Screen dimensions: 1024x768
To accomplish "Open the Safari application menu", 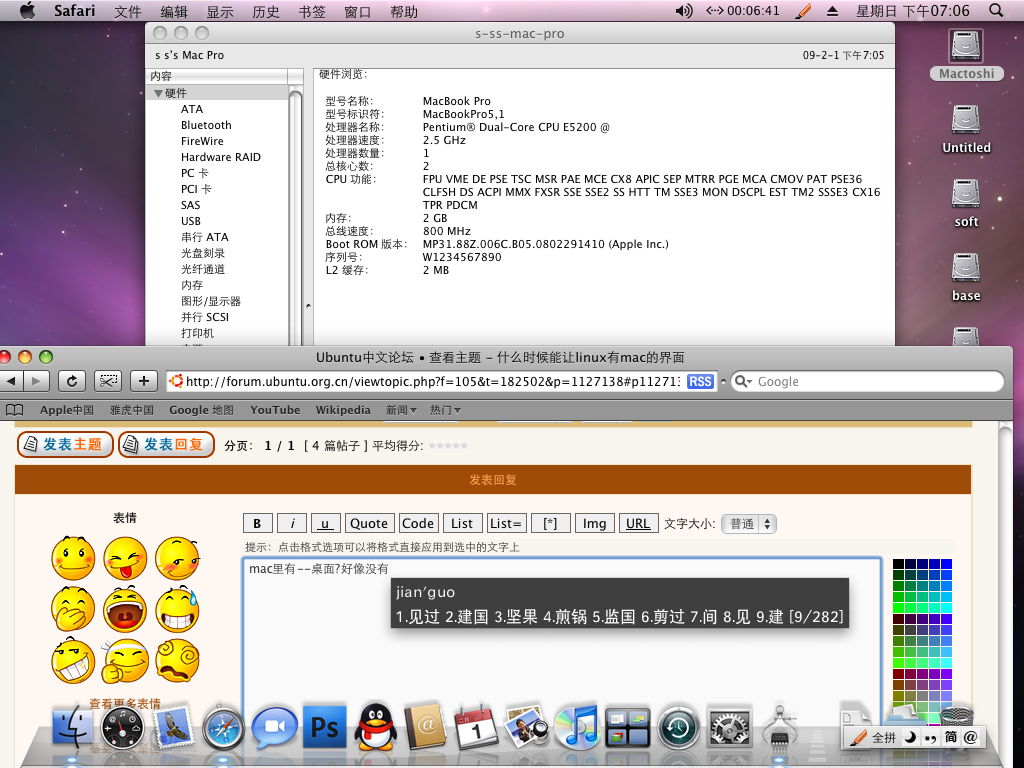I will click(x=74, y=10).
